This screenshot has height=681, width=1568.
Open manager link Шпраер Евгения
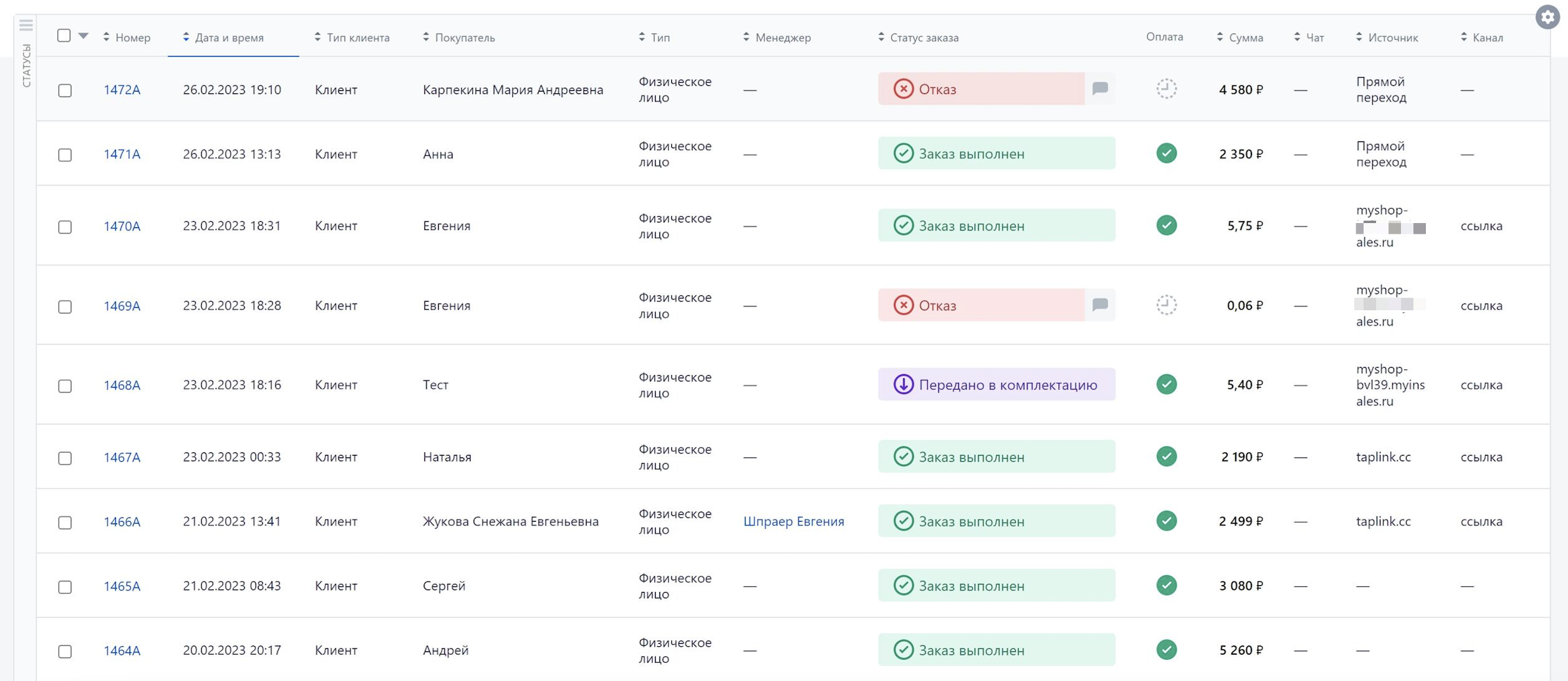(793, 521)
